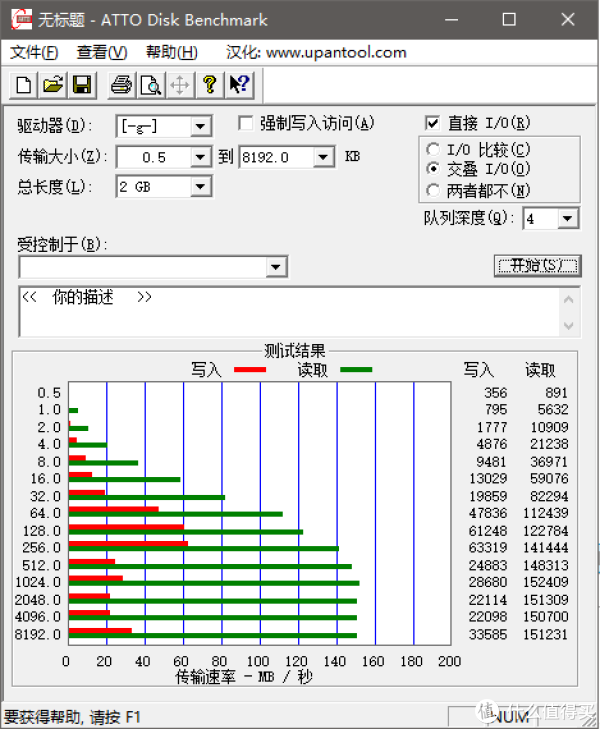Open the 传输大小 0.5 start dropdown
The height and width of the screenshot is (729, 600).
click(x=200, y=157)
